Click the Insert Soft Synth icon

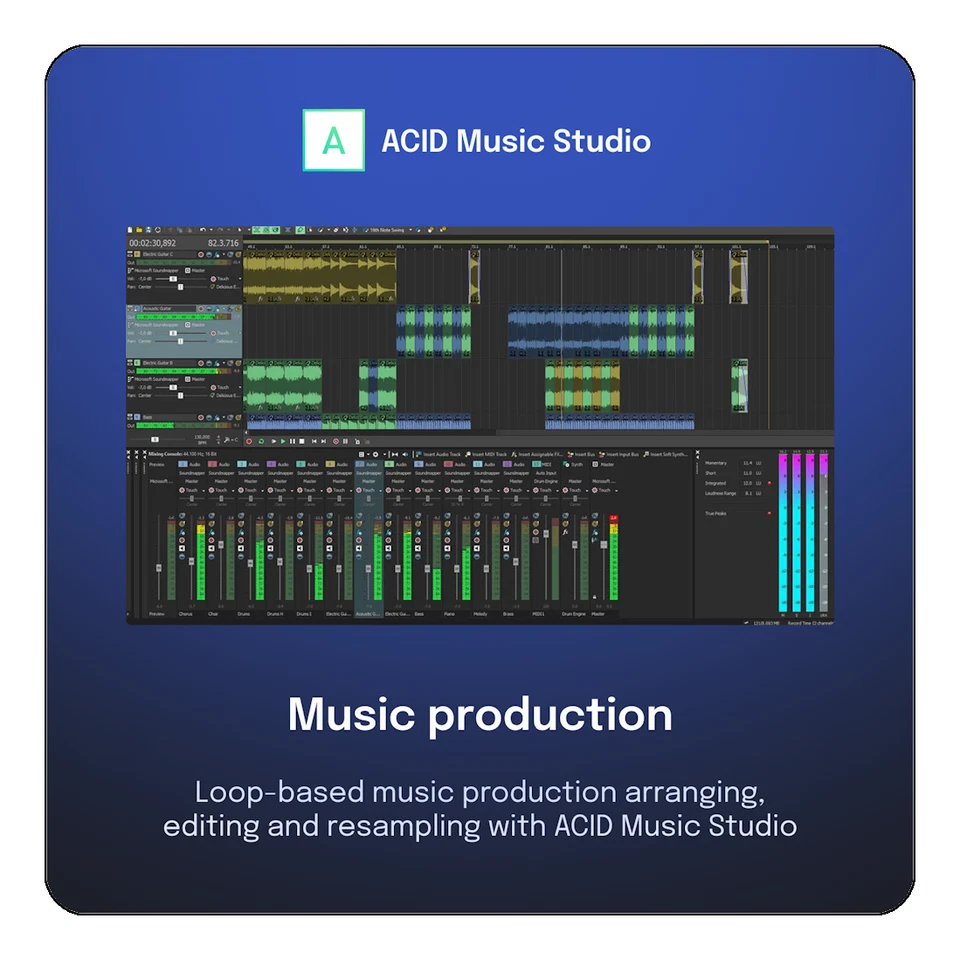646,454
